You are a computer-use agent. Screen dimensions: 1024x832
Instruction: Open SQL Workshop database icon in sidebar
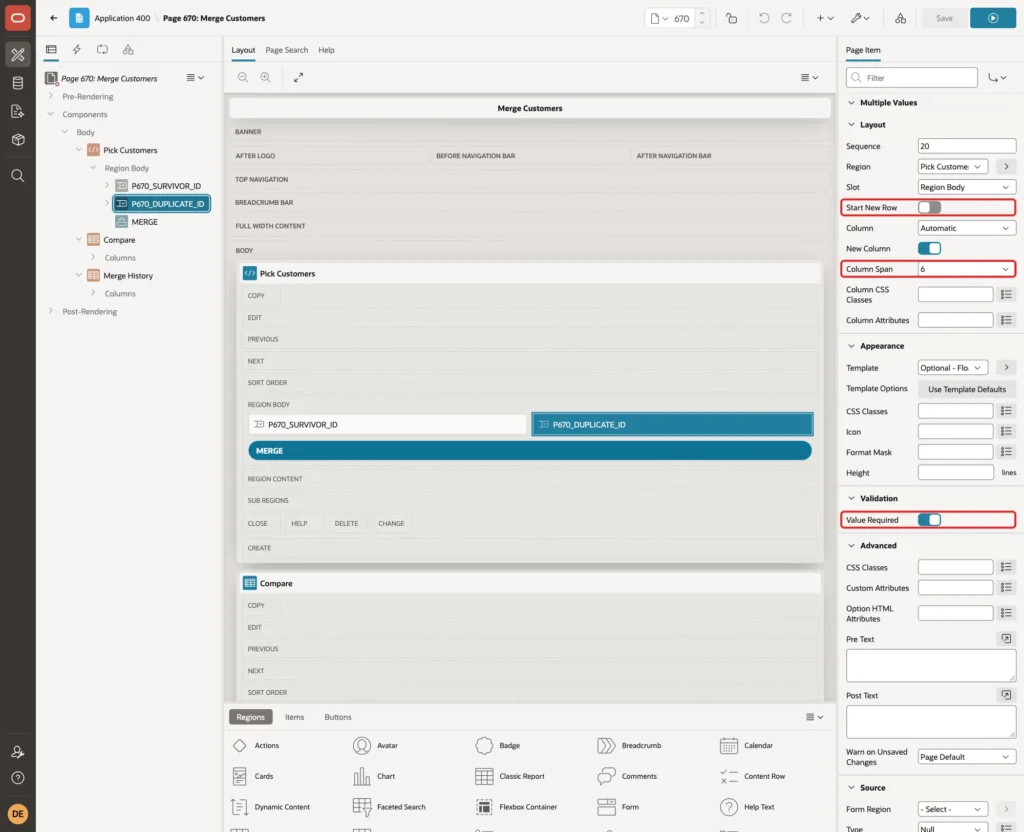pyautogui.click(x=18, y=83)
